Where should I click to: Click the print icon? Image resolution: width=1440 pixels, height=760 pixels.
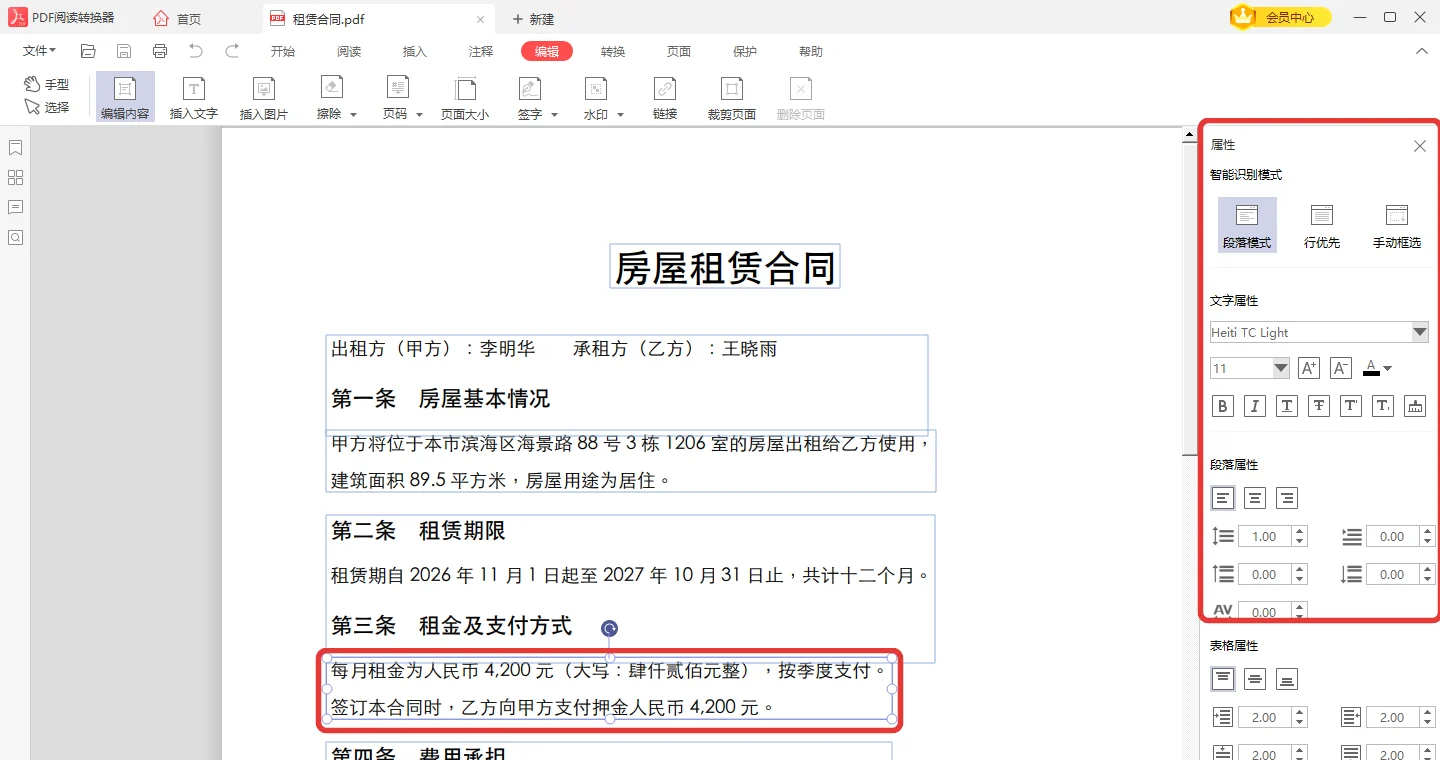pyautogui.click(x=160, y=51)
